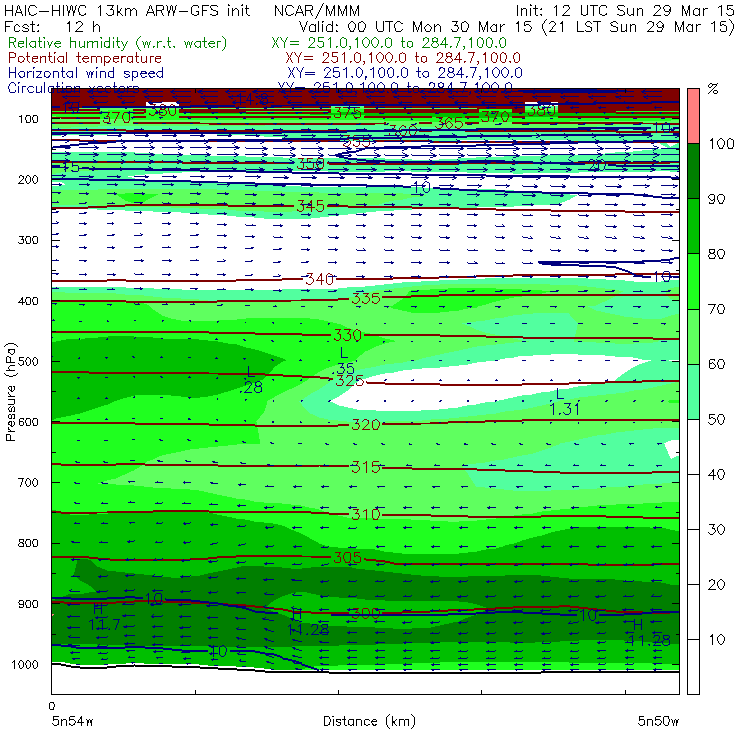The image size is (740, 740).
Task: Click the 80–90% green colorbar segment
Action: (x=693, y=226)
